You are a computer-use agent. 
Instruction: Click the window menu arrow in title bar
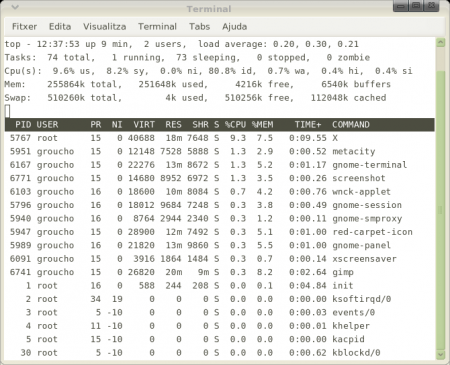pyautogui.click(x=15, y=7)
